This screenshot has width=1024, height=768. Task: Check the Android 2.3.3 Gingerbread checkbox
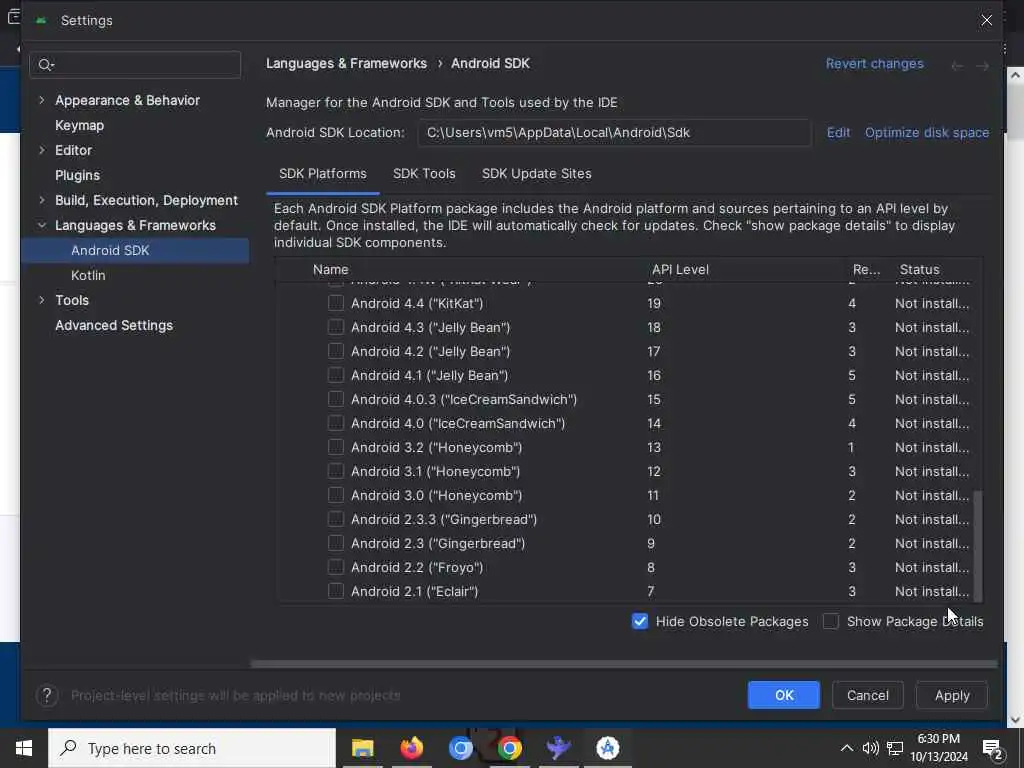coord(336,519)
